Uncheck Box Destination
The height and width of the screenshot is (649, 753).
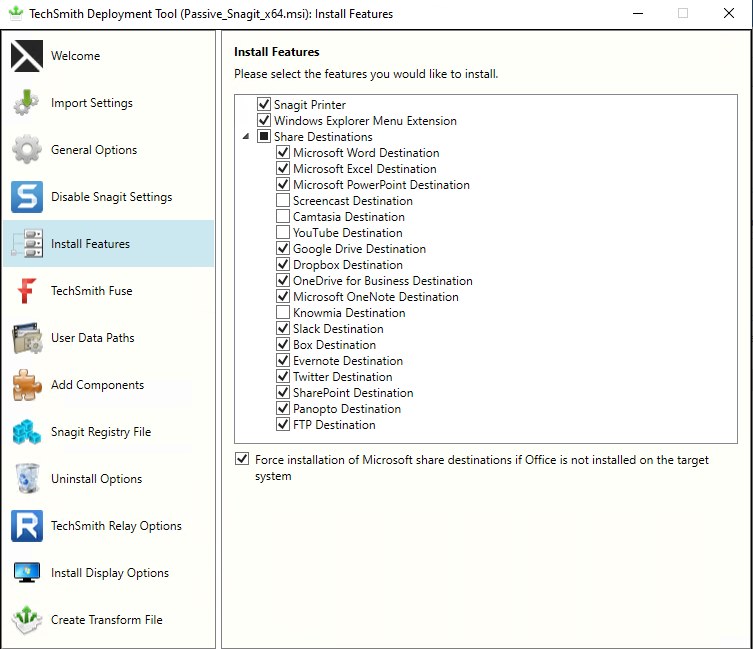(283, 344)
